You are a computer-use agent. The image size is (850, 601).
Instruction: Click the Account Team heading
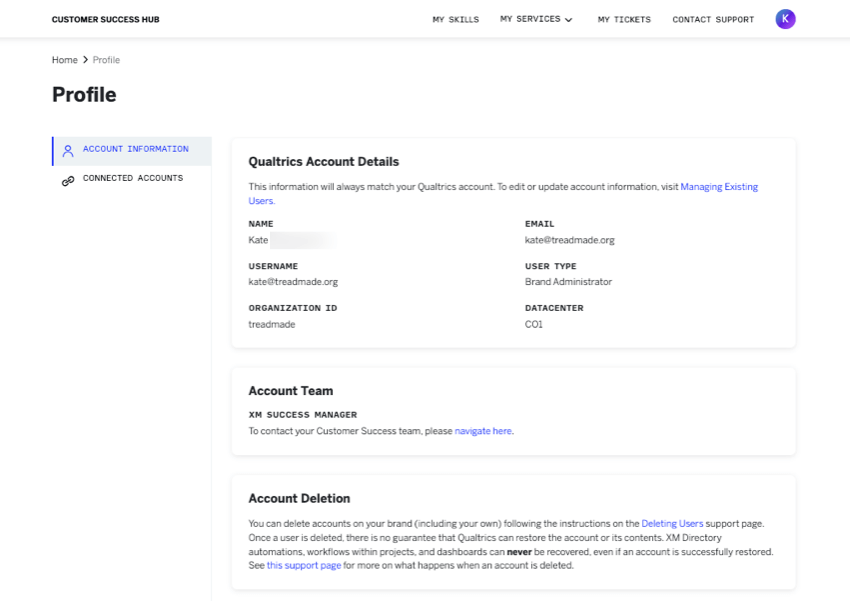(291, 391)
